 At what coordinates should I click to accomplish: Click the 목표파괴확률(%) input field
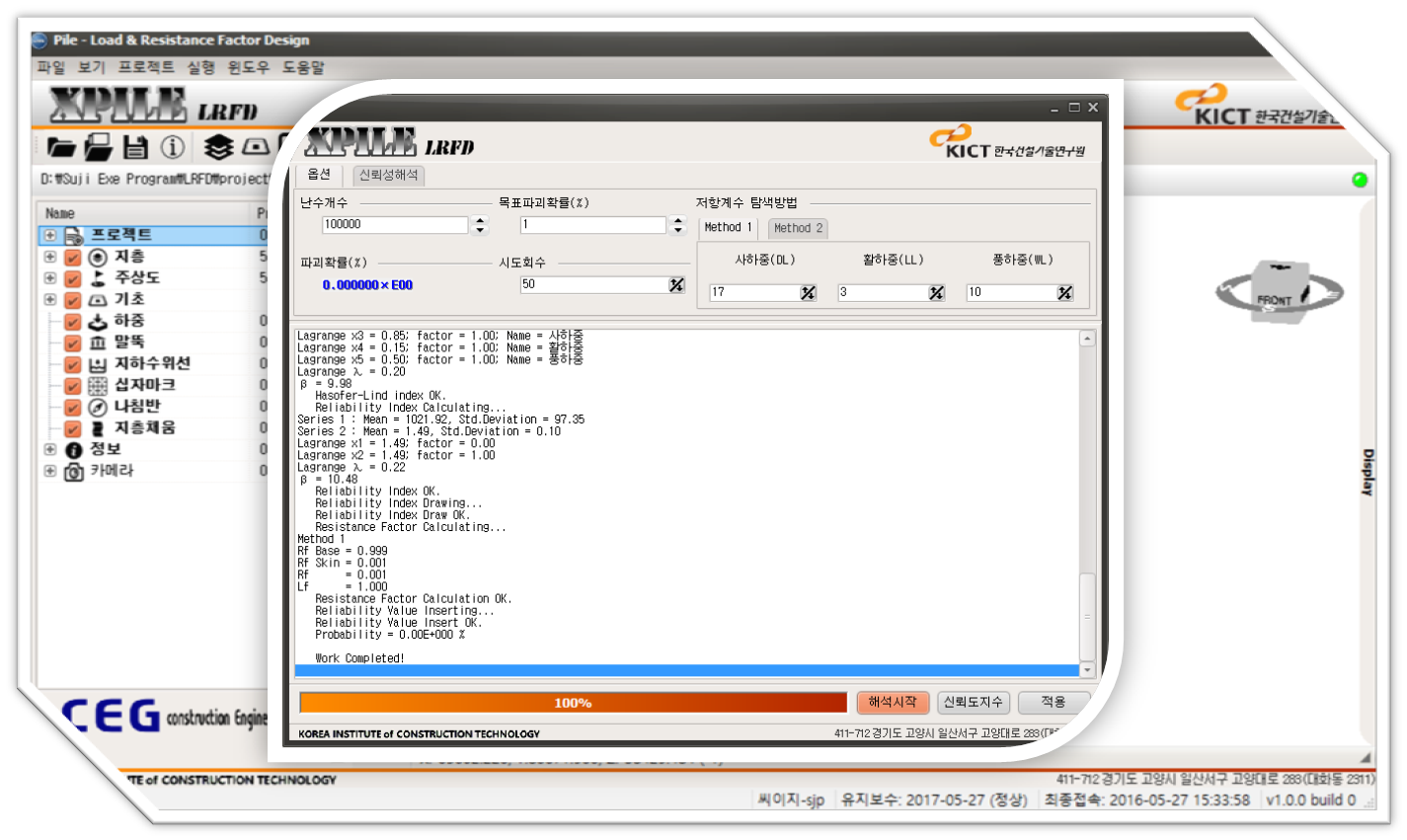(x=593, y=225)
